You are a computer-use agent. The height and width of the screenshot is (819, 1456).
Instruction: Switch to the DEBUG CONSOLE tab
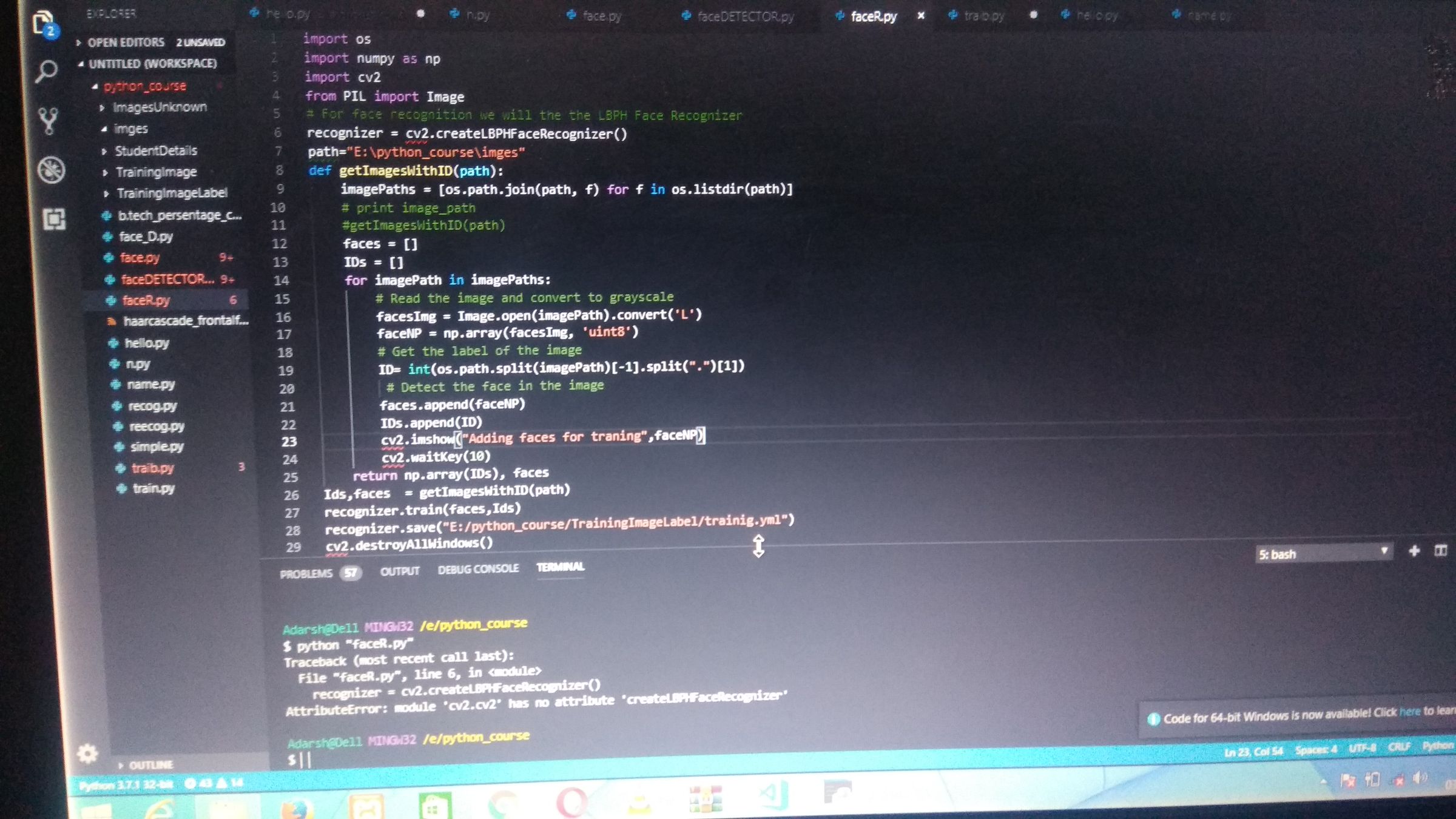(x=478, y=569)
